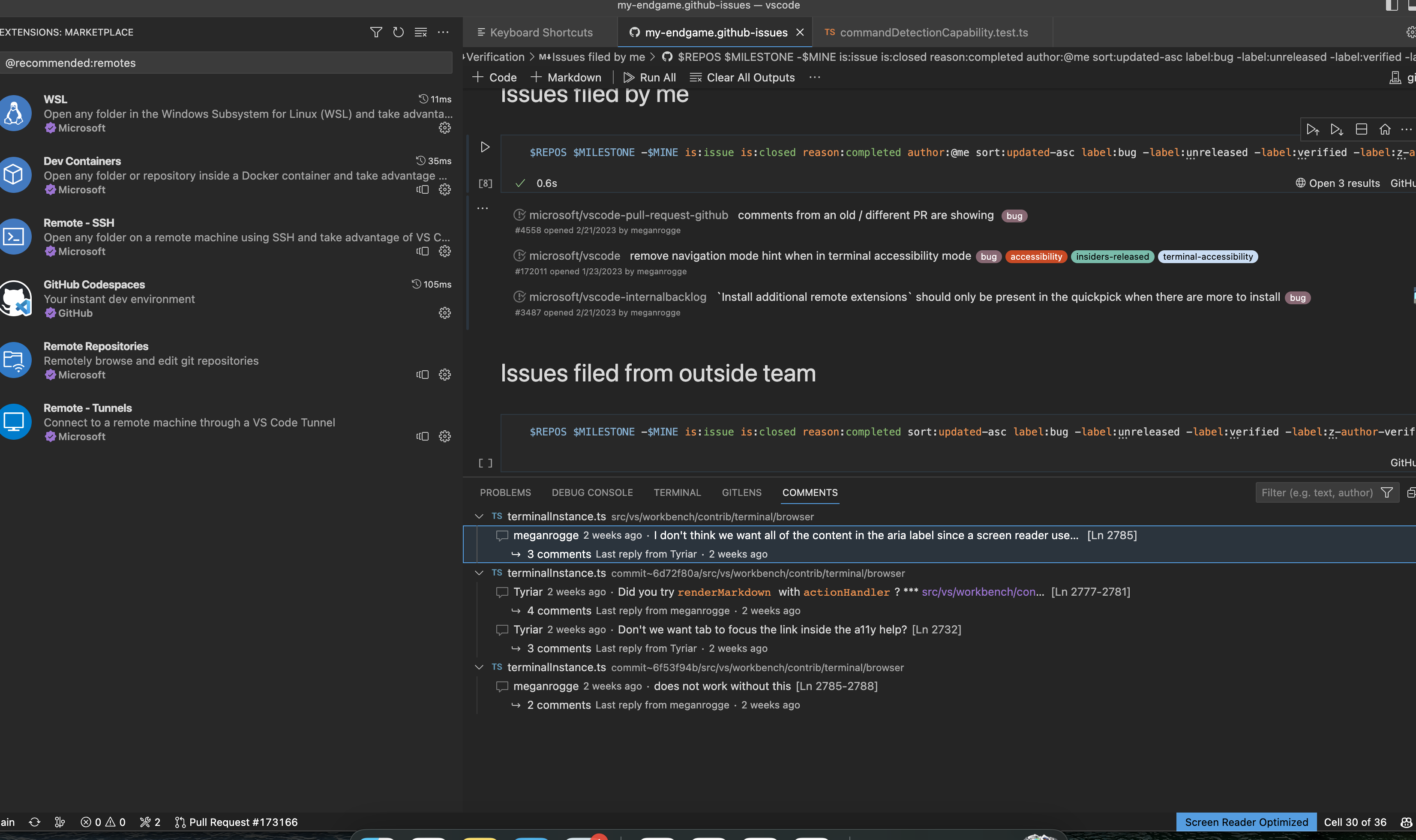The width and height of the screenshot is (1416, 840).
Task: Click the 'Execute Cell and Below' icon
Action: [1337, 129]
